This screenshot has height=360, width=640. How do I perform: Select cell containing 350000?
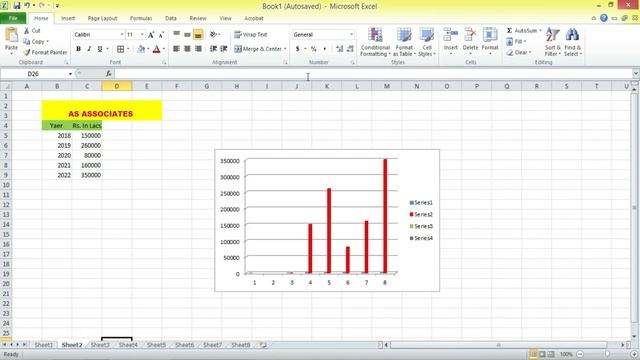(x=87, y=175)
